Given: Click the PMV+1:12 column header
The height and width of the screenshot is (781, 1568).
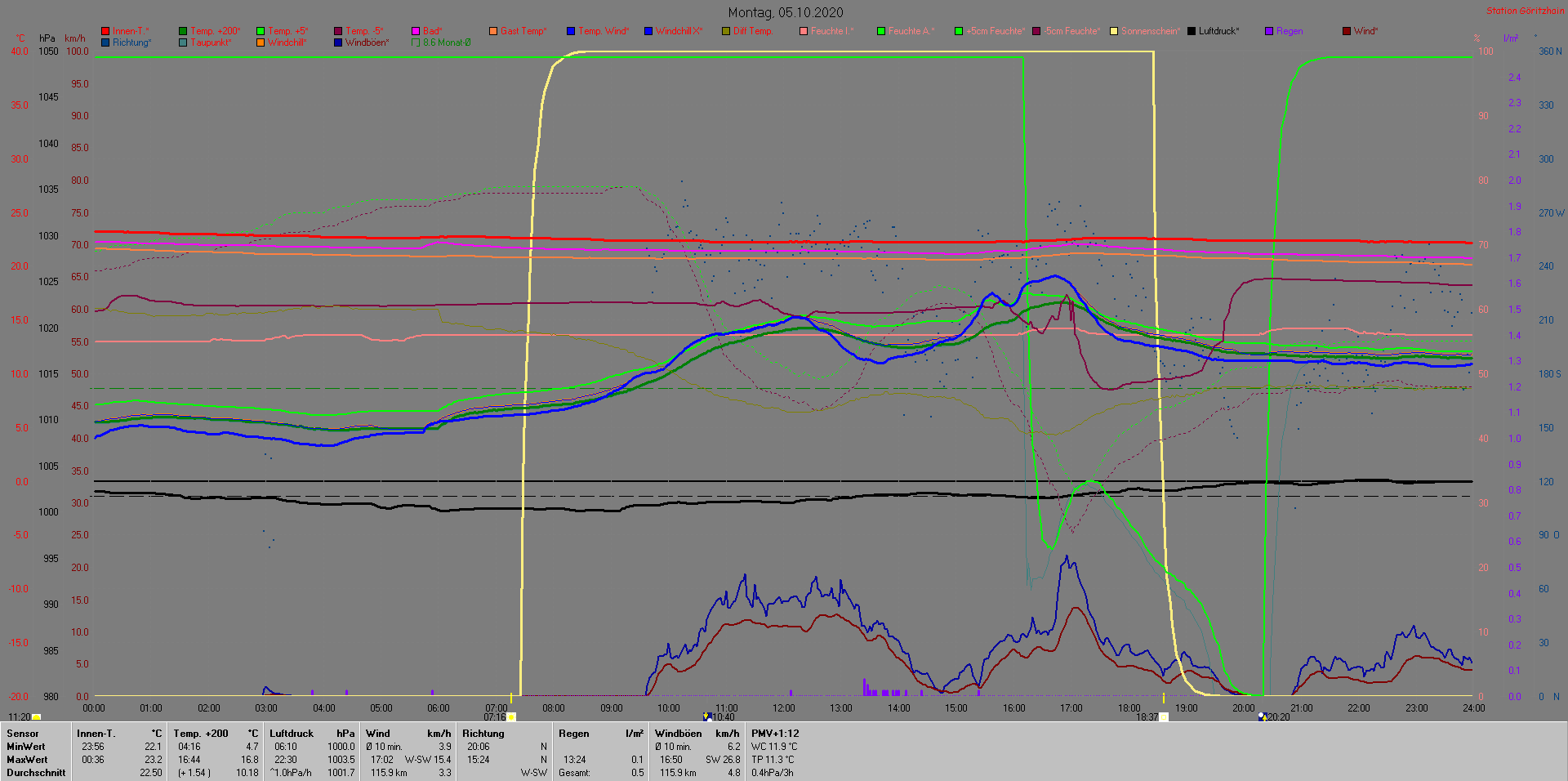Looking at the screenshot, I should [775, 734].
